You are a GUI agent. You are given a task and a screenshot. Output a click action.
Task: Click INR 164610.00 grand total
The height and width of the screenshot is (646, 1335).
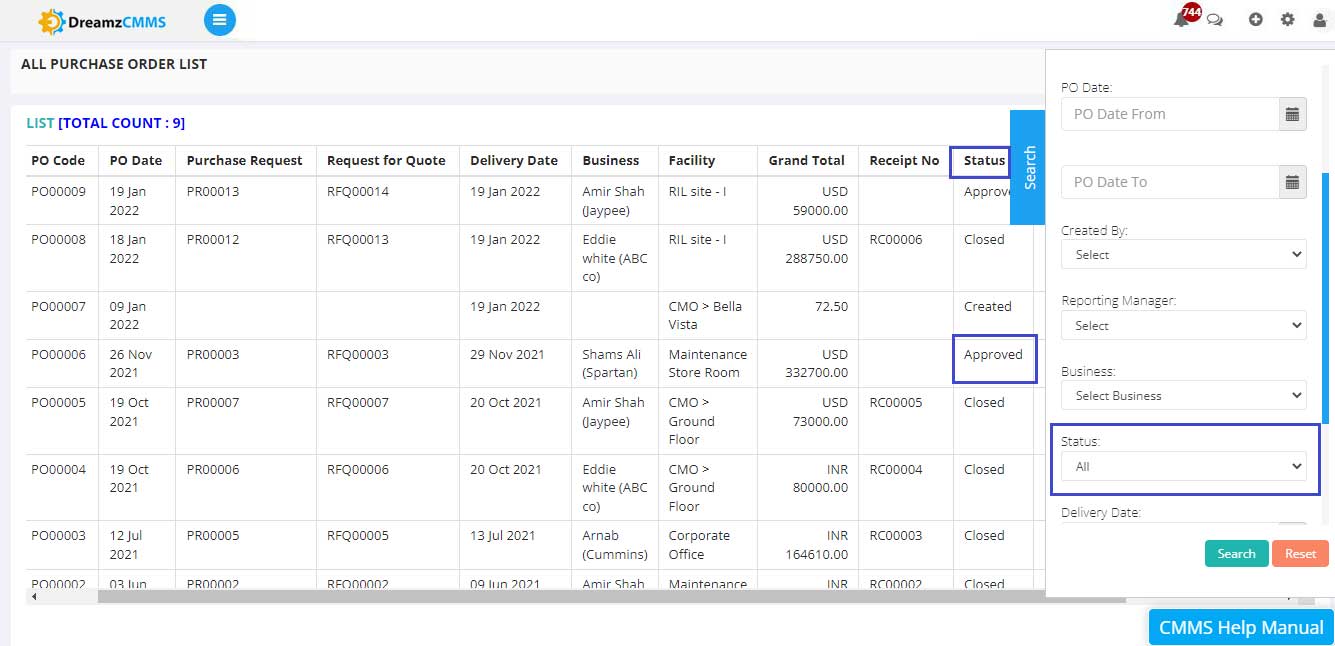pos(817,544)
